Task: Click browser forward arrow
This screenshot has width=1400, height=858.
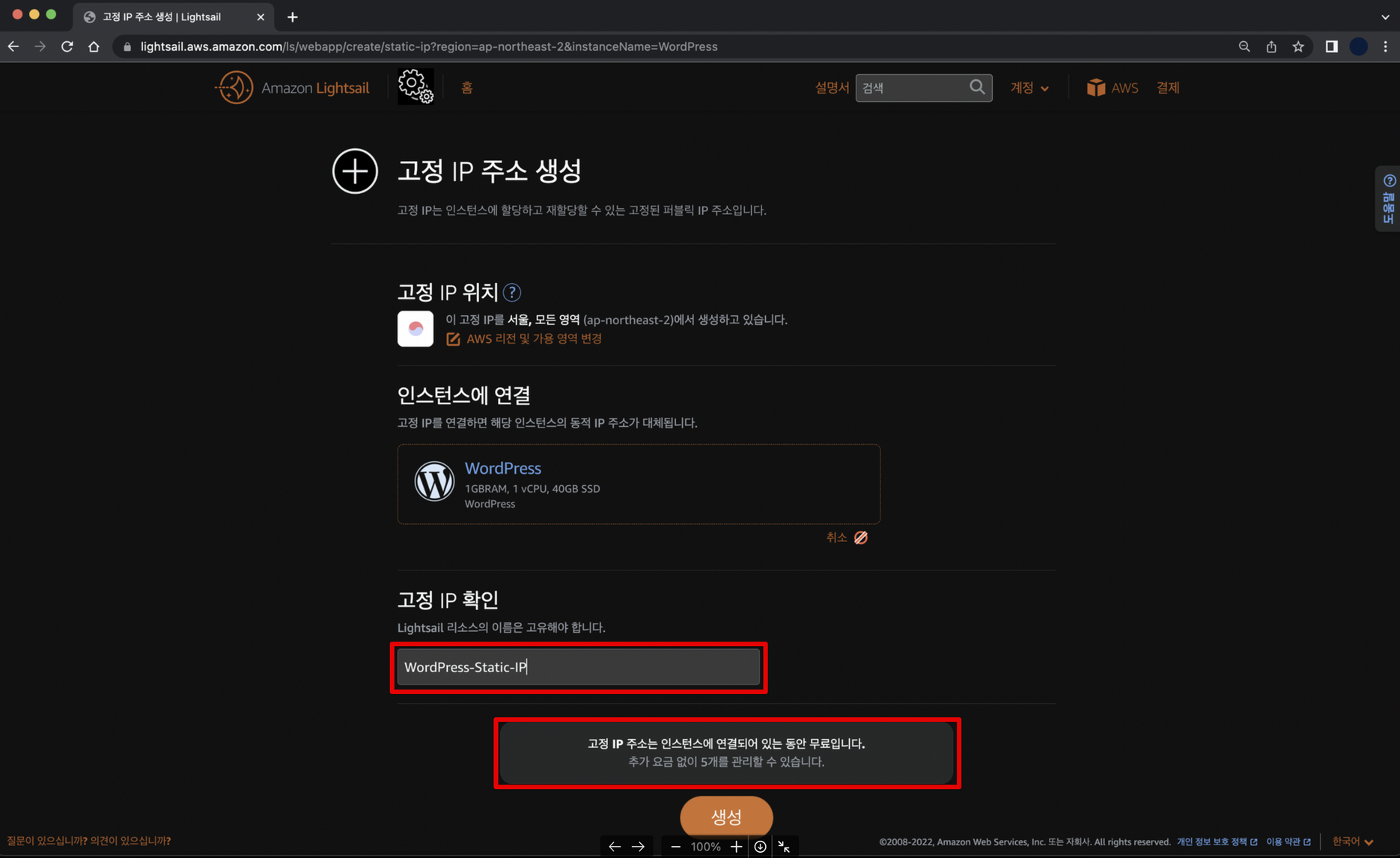Action: click(x=40, y=46)
